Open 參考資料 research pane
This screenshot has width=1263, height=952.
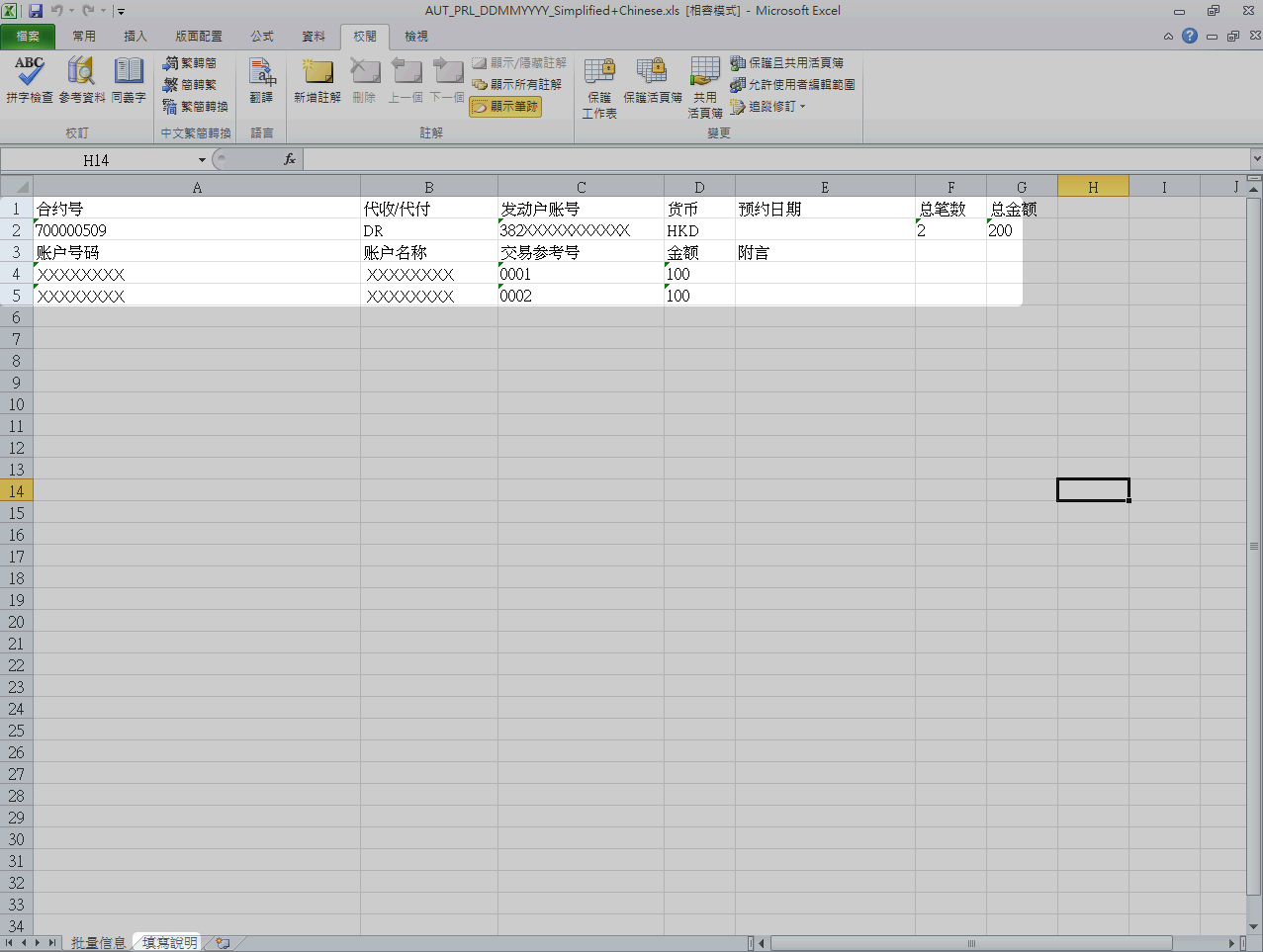(x=81, y=79)
